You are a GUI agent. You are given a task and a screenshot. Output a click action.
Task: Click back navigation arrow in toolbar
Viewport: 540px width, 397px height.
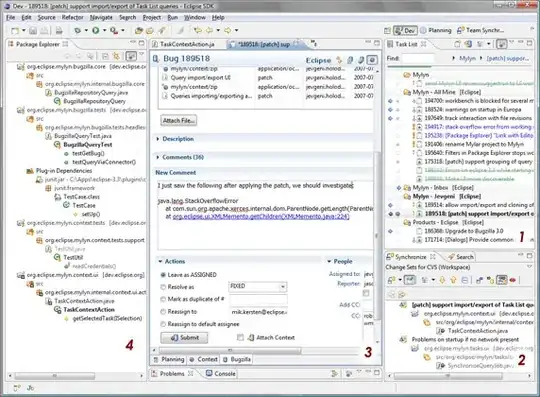pos(209,31)
